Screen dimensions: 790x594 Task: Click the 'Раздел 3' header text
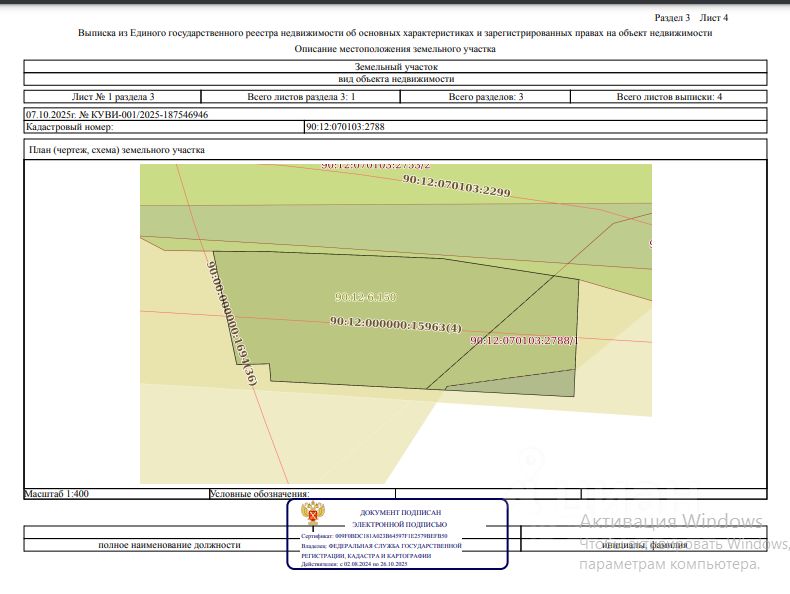(672, 18)
